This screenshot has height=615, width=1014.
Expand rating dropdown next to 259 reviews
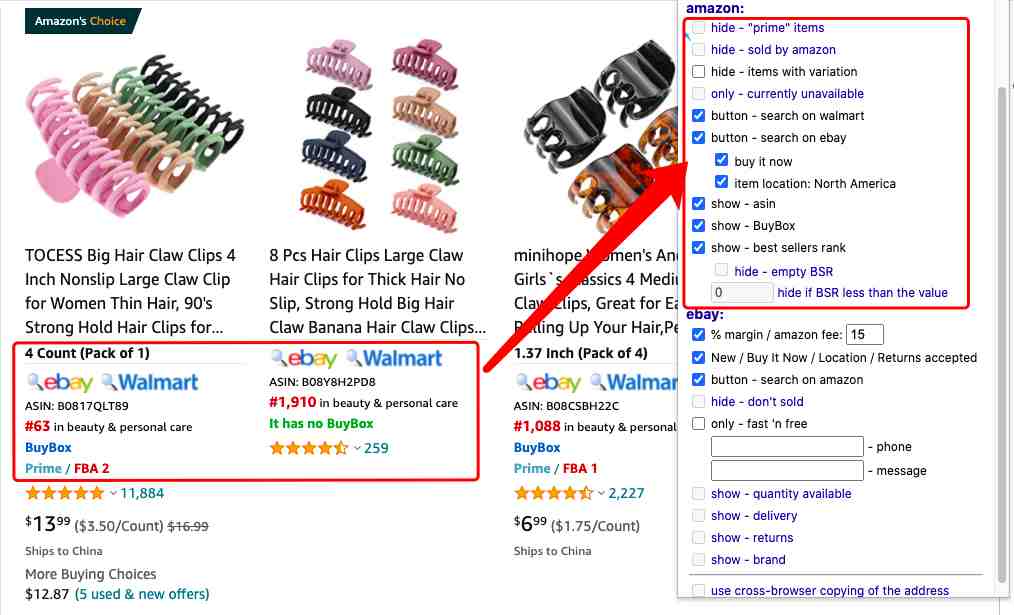pyautogui.click(x=357, y=448)
